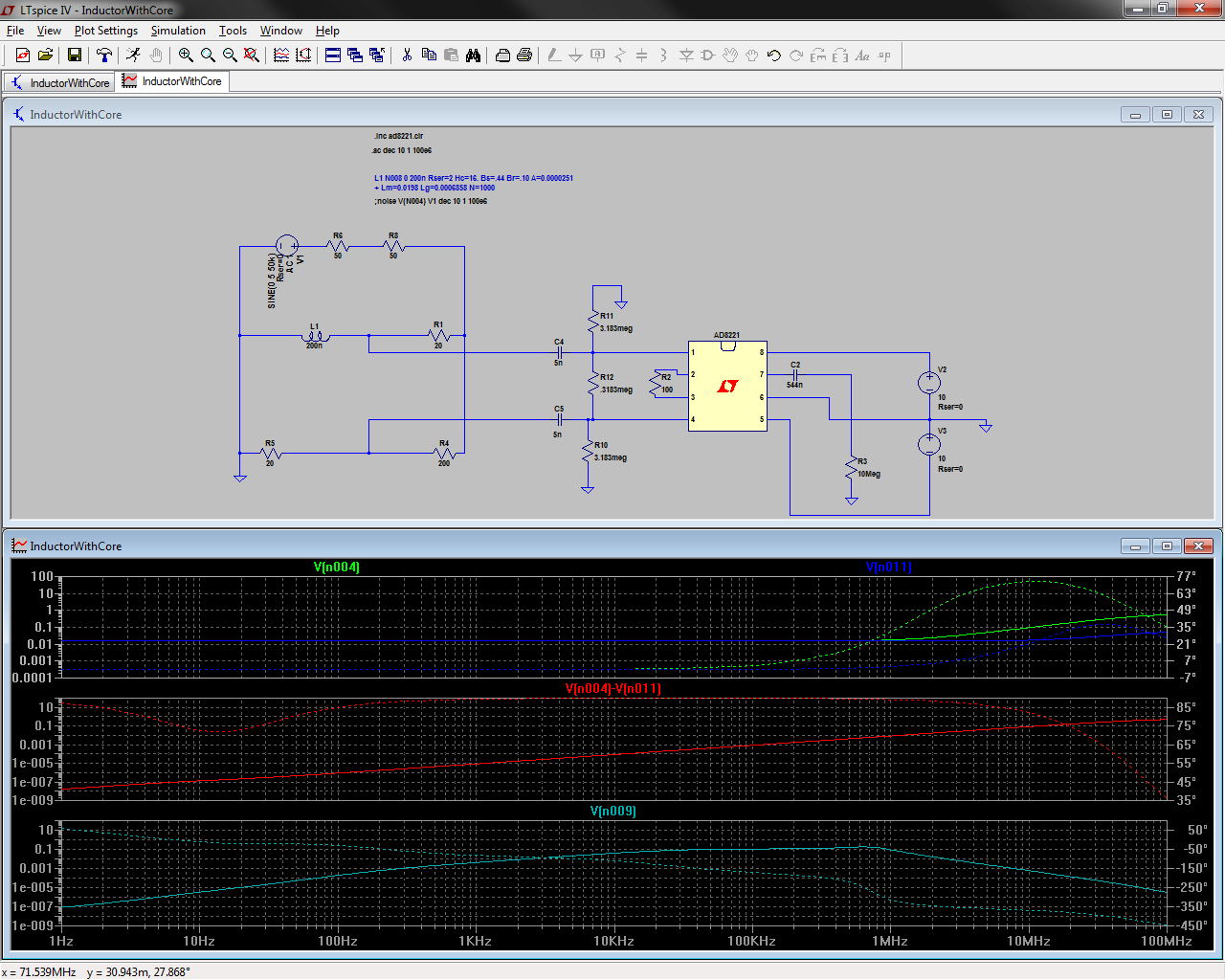Select the Label Net tool
Screen dimensions: 1225x980
point(598,56)
